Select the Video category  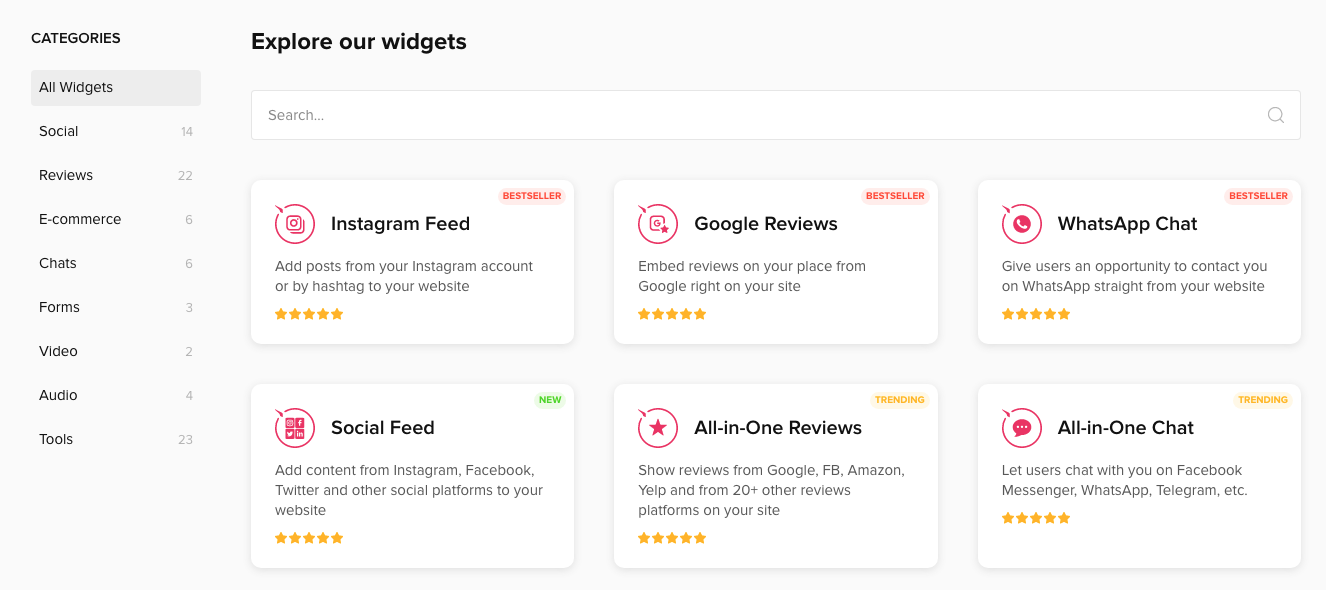point(58,352)
